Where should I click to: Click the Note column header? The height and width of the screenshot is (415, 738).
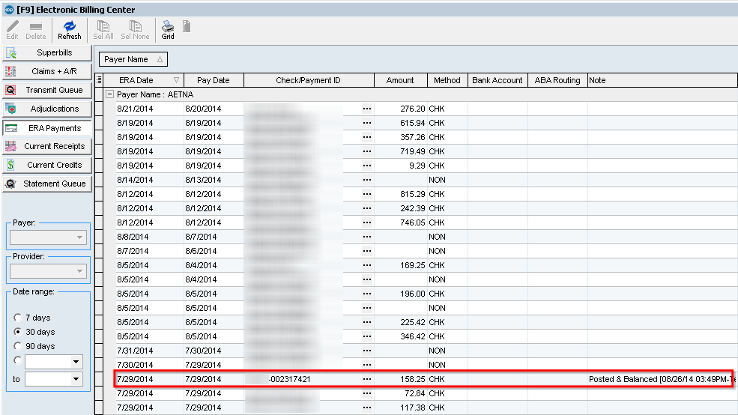pyautogui.click(x=662, y=80)
